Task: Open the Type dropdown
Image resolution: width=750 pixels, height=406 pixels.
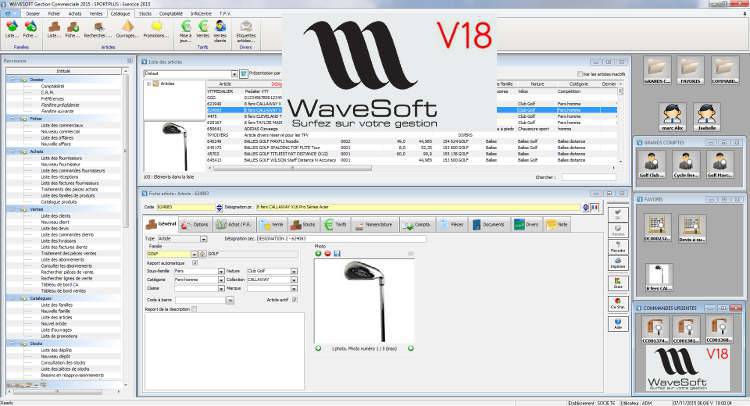Action: point(204,239)
